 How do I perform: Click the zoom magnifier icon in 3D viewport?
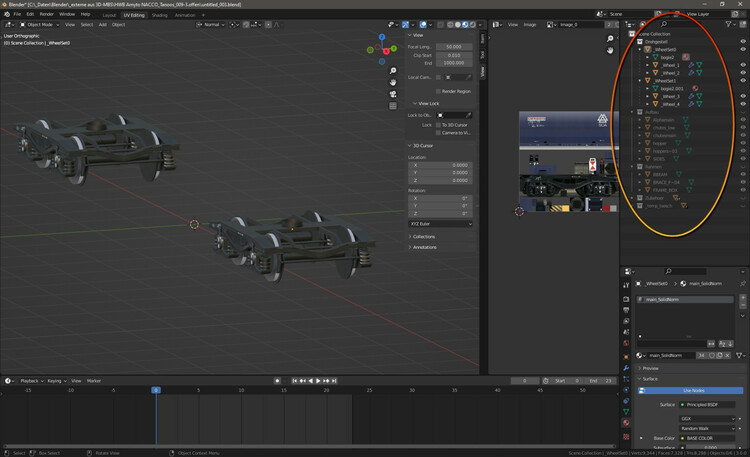click(x=393, y=71)
